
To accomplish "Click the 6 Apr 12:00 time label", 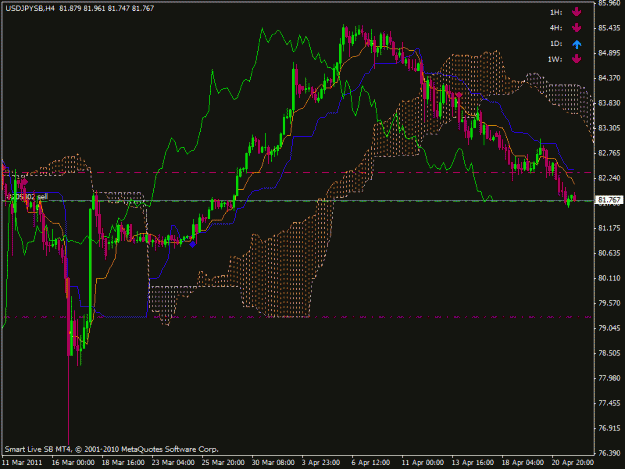I will point(371,463).
